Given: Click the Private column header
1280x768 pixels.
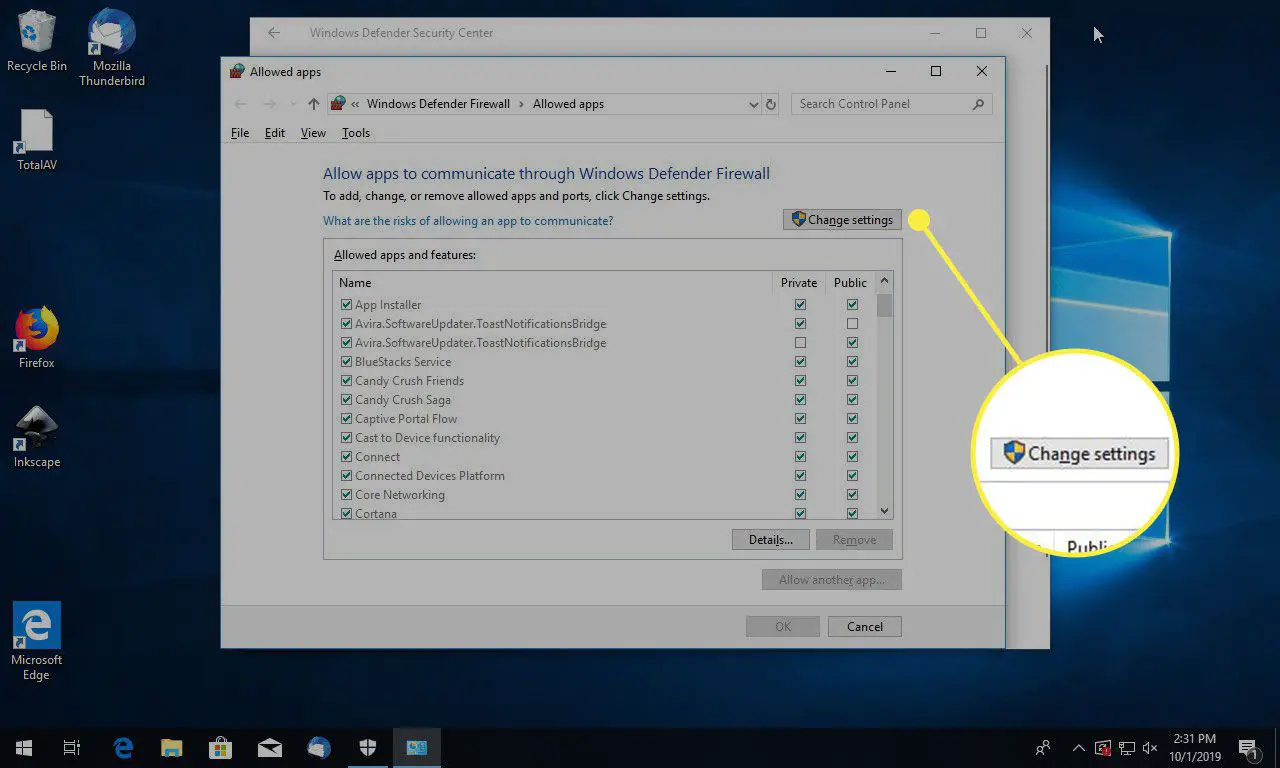Looking at the screenshot, I should tap(799, 283).
